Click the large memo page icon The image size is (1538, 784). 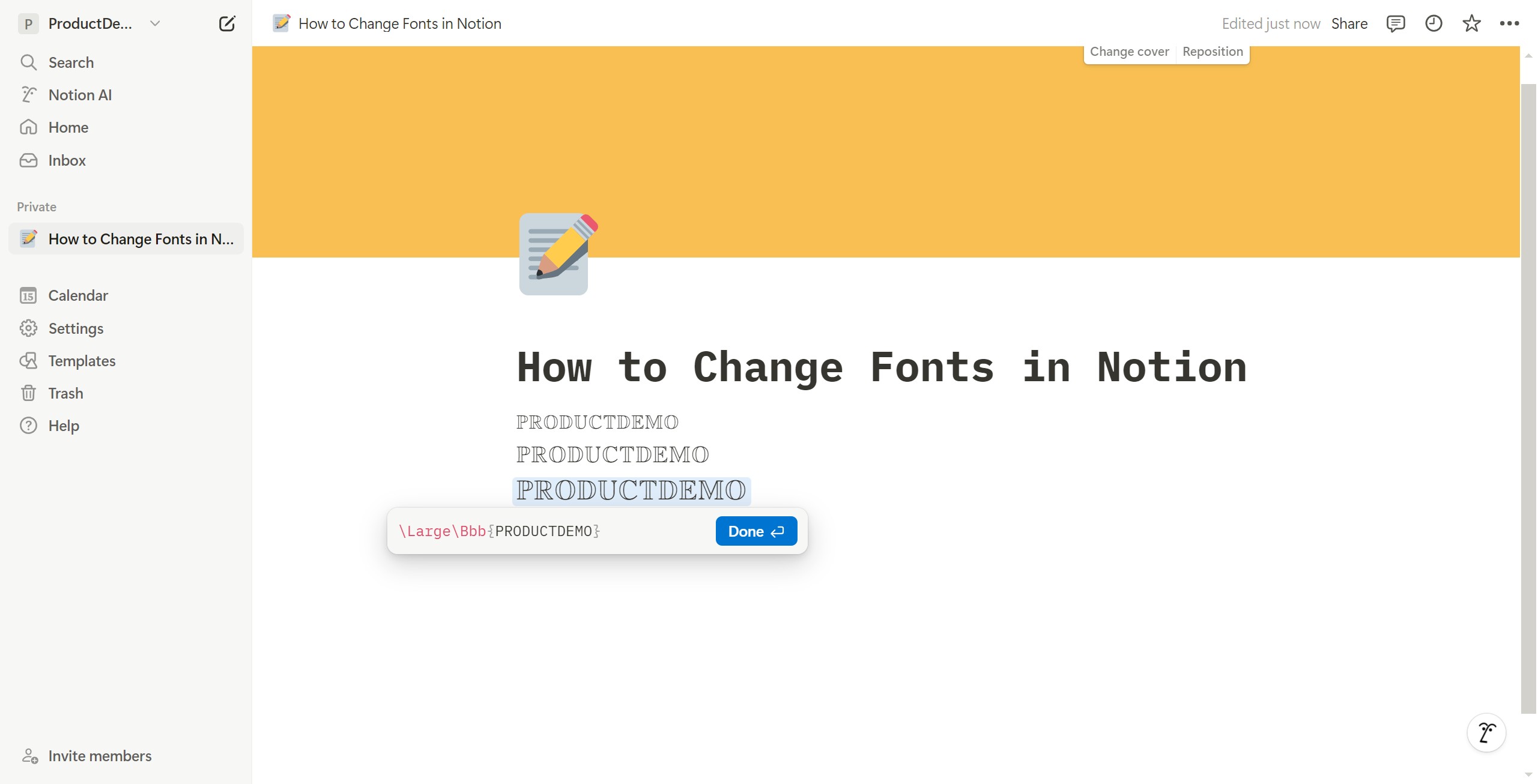[558, 254]
